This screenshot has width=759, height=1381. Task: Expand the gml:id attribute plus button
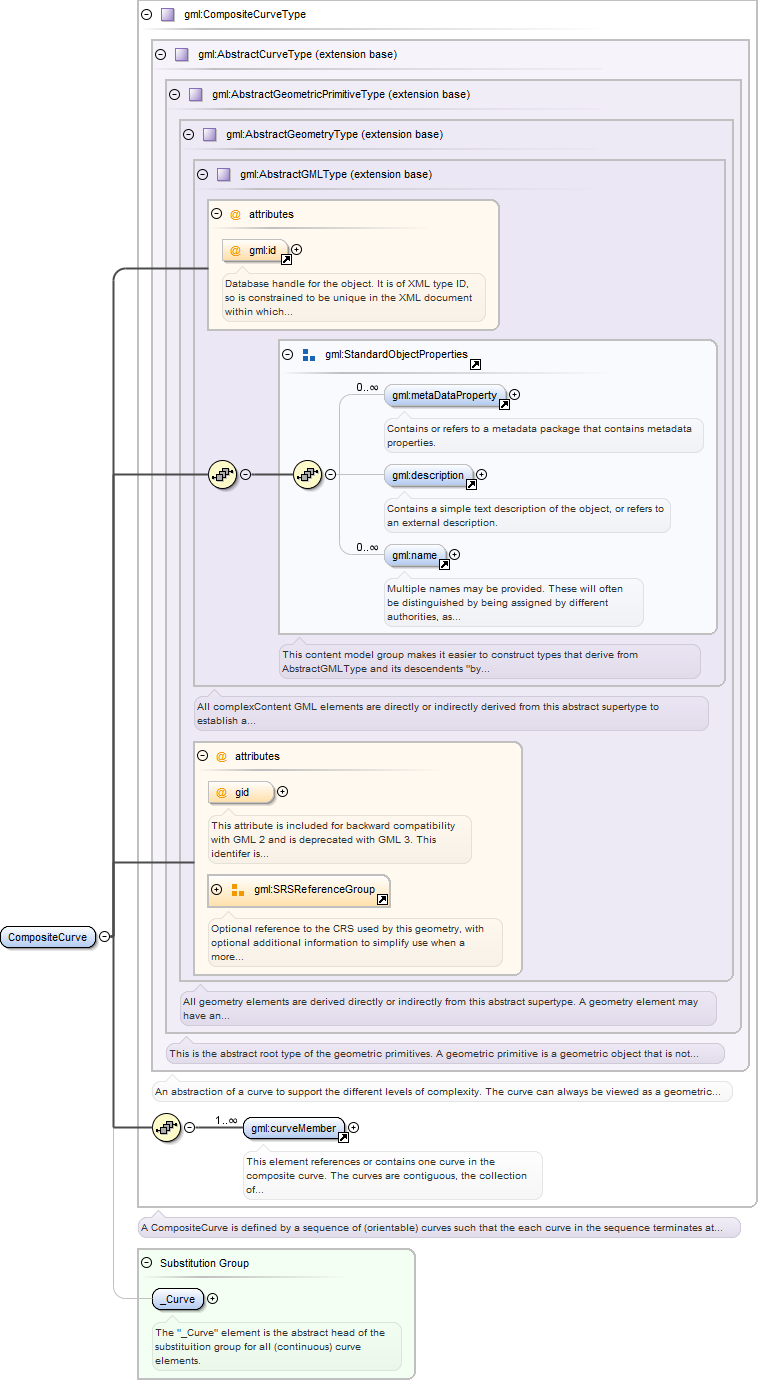(296, 250)
